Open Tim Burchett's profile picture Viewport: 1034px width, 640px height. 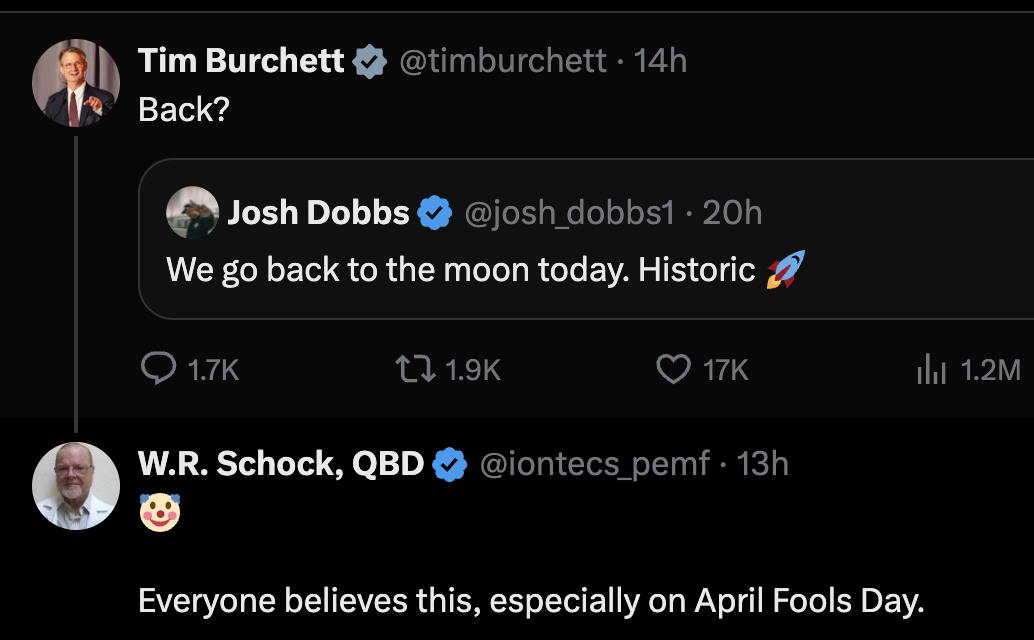pos(75,83)
